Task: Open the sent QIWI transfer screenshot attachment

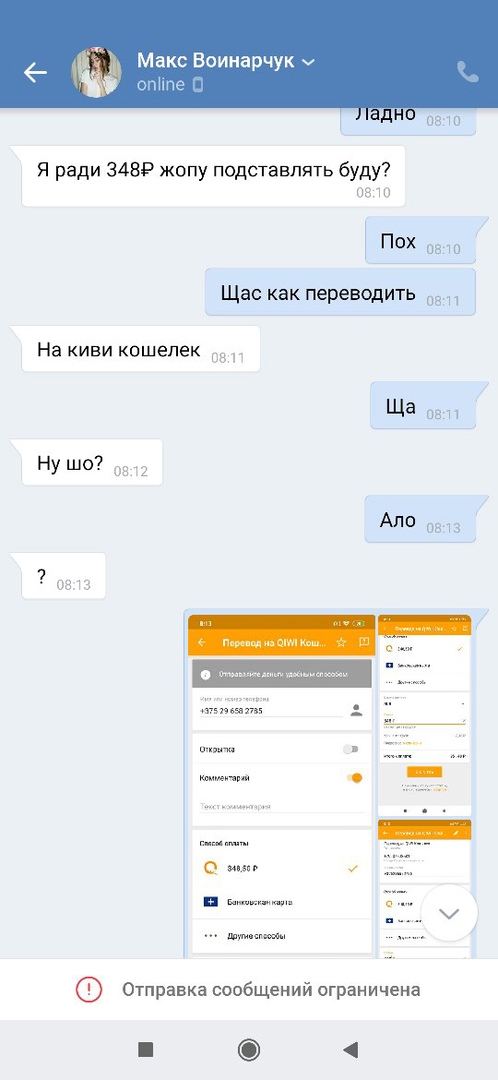Action: 329,784
